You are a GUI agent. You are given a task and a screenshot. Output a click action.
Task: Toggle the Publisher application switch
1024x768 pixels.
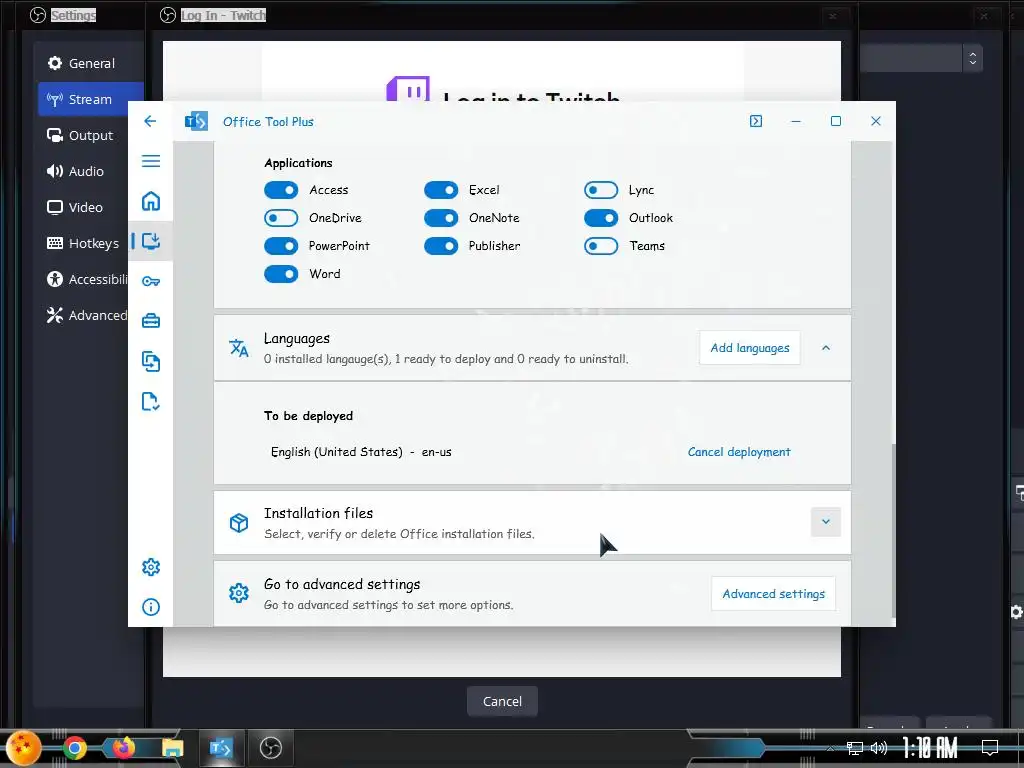tap(441, 246)
